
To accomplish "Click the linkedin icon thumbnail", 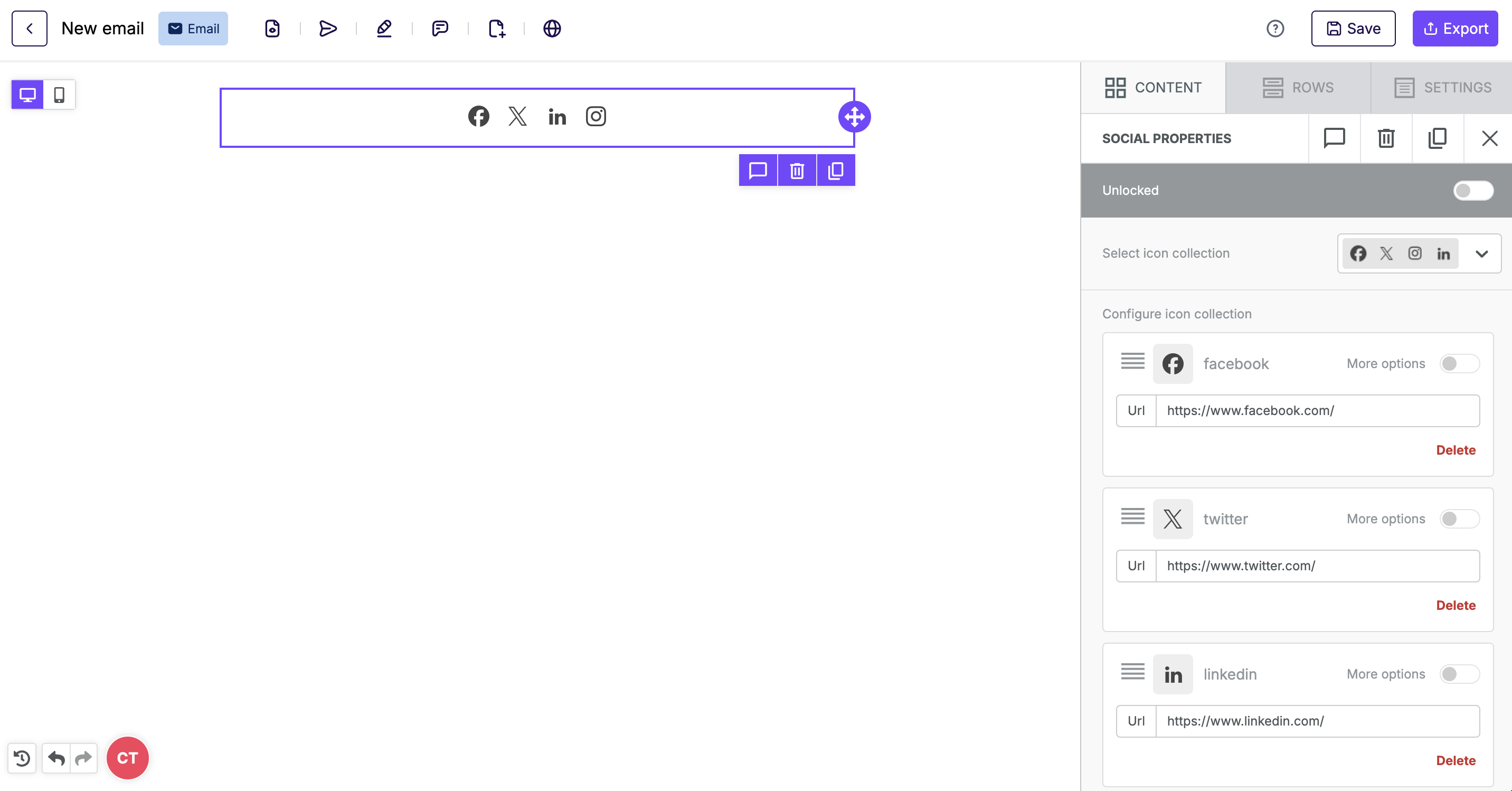I will pyautogui.click(x=1173, y=674).
